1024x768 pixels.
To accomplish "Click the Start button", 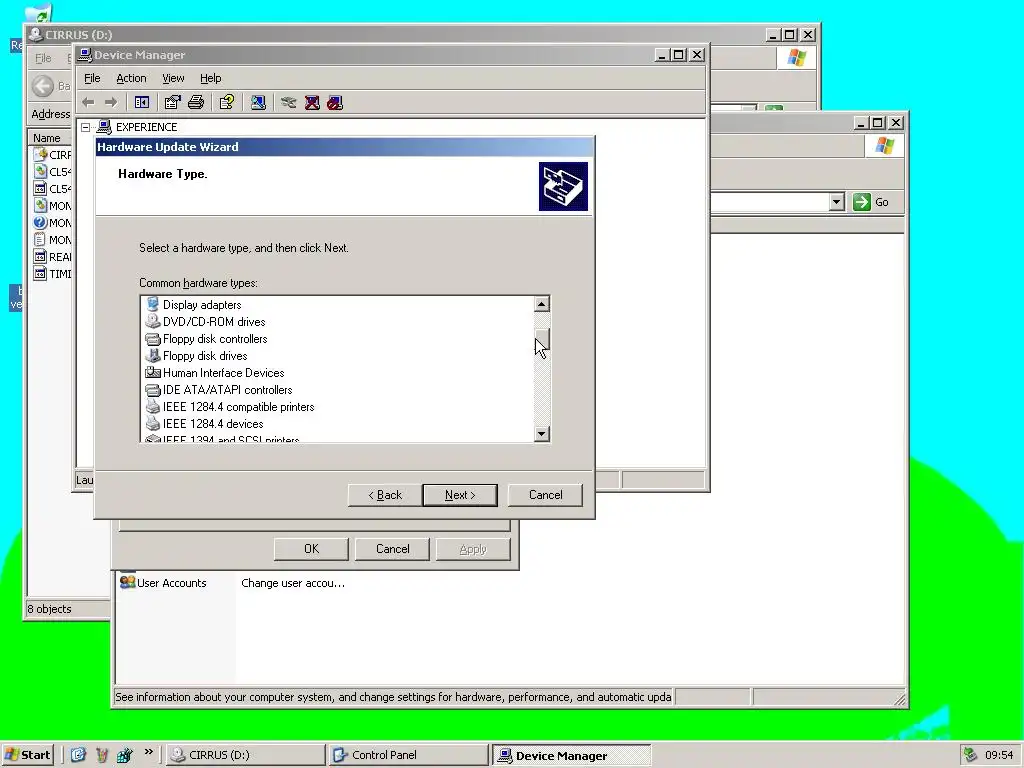I will [27, 755].
